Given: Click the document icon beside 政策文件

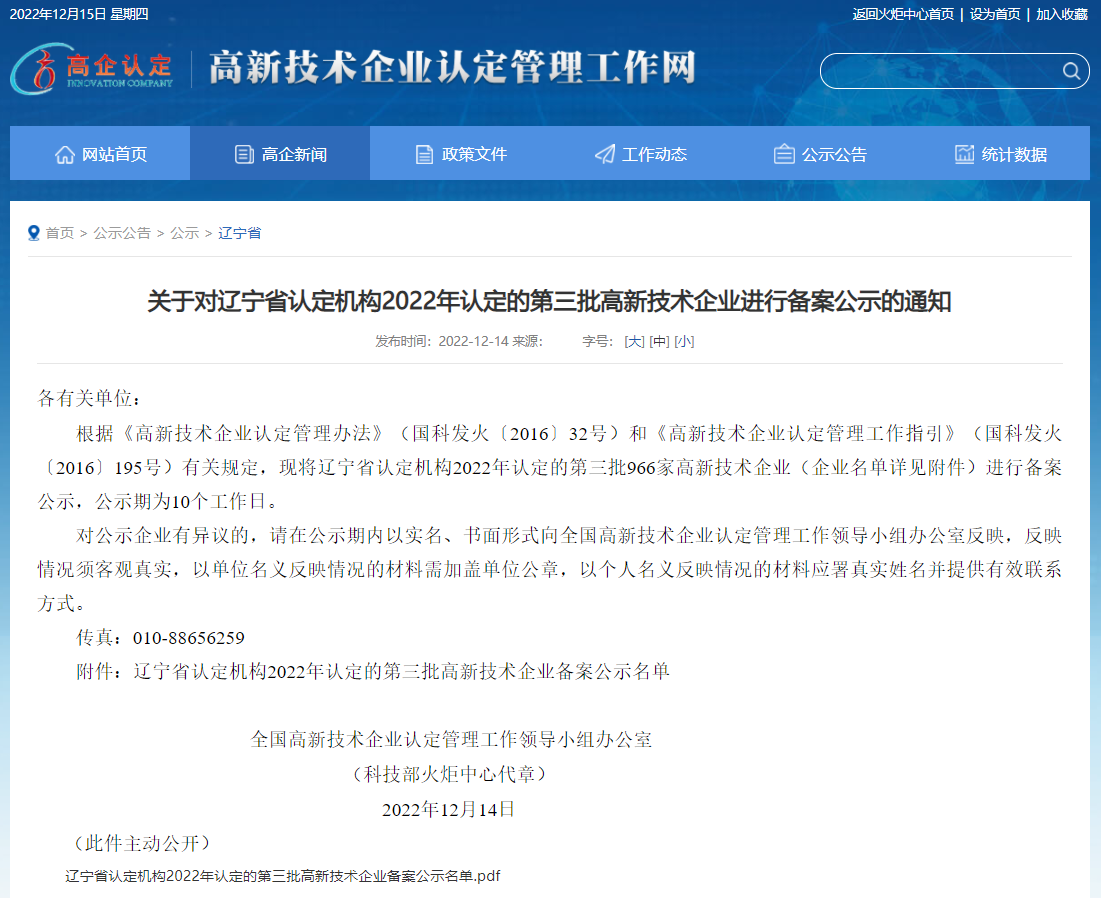Looking at the screenshot, I should click(424, 154).
